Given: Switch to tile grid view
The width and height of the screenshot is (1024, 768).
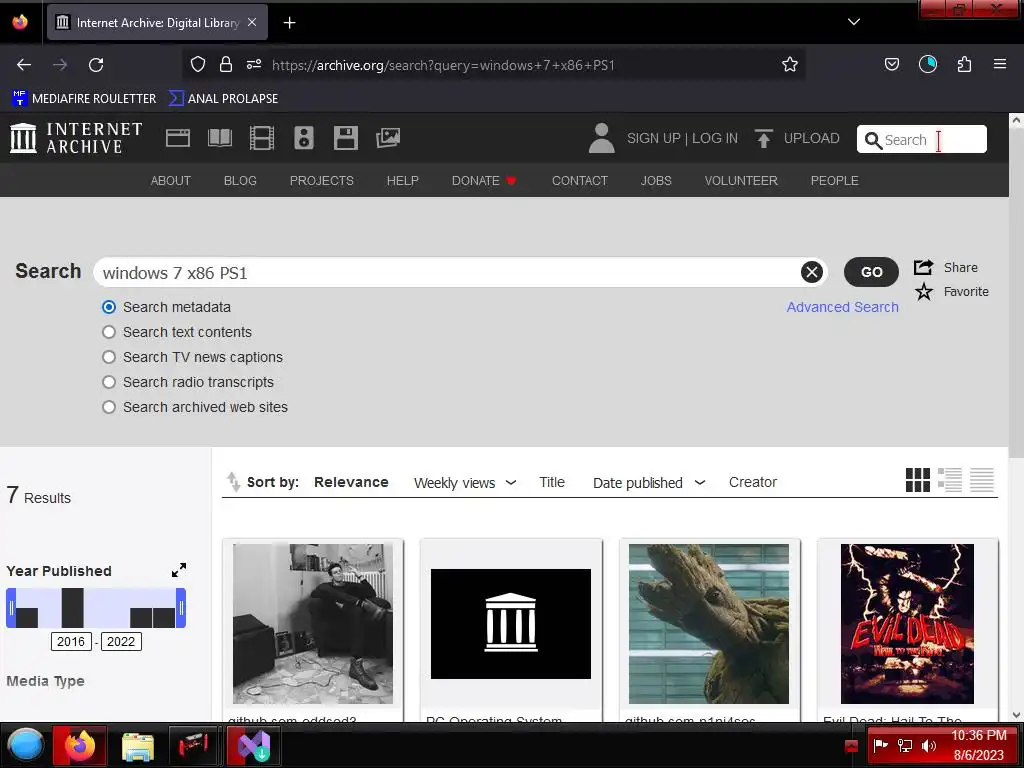Looking at the screenshot, I should tap(918, 480).
